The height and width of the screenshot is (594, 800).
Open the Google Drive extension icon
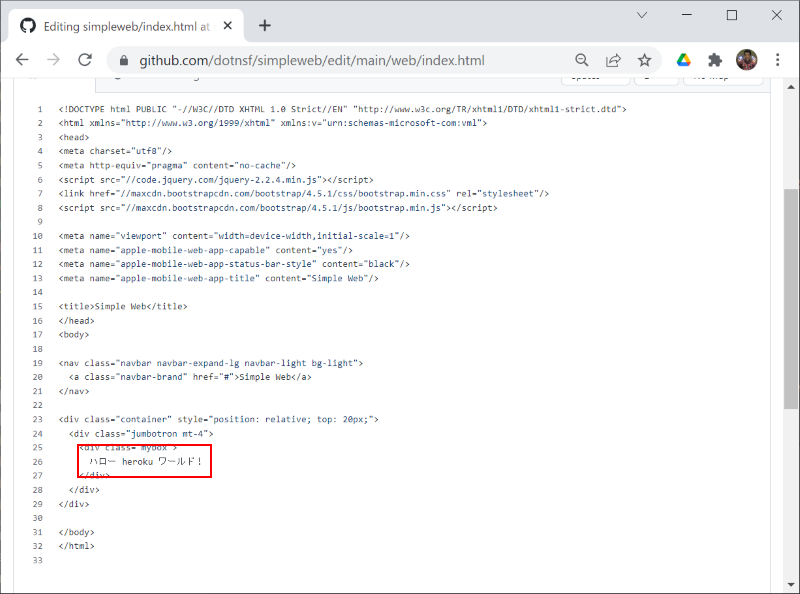click(684, 60)
